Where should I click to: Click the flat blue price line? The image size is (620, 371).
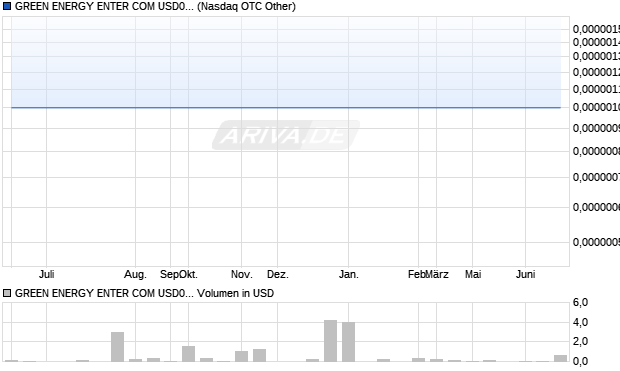click(286, 107)
